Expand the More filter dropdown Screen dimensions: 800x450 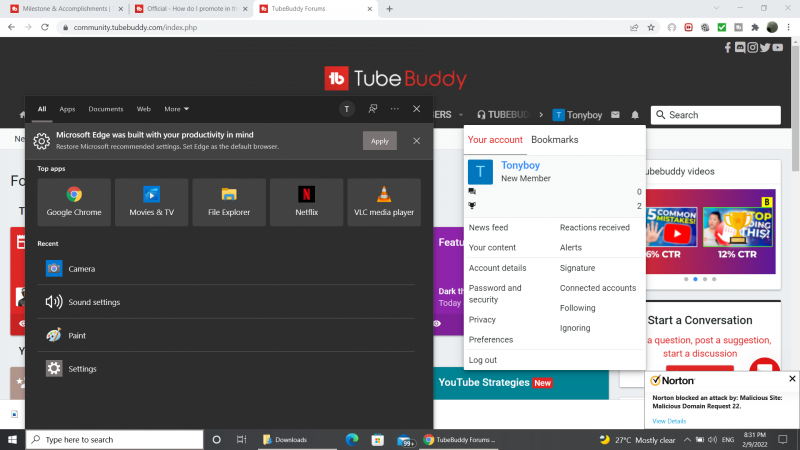(176, 109)
